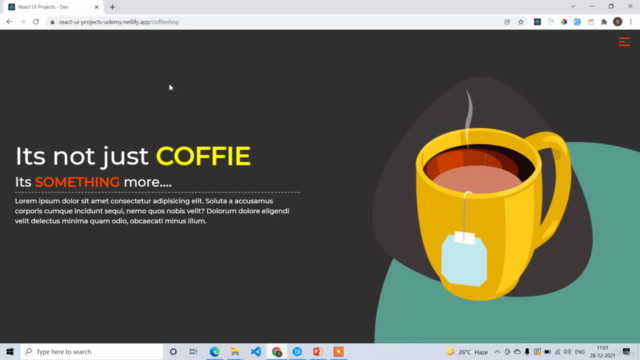Open the Chrome profile avatar
This screenshot has width=640, height=360.
618,22
